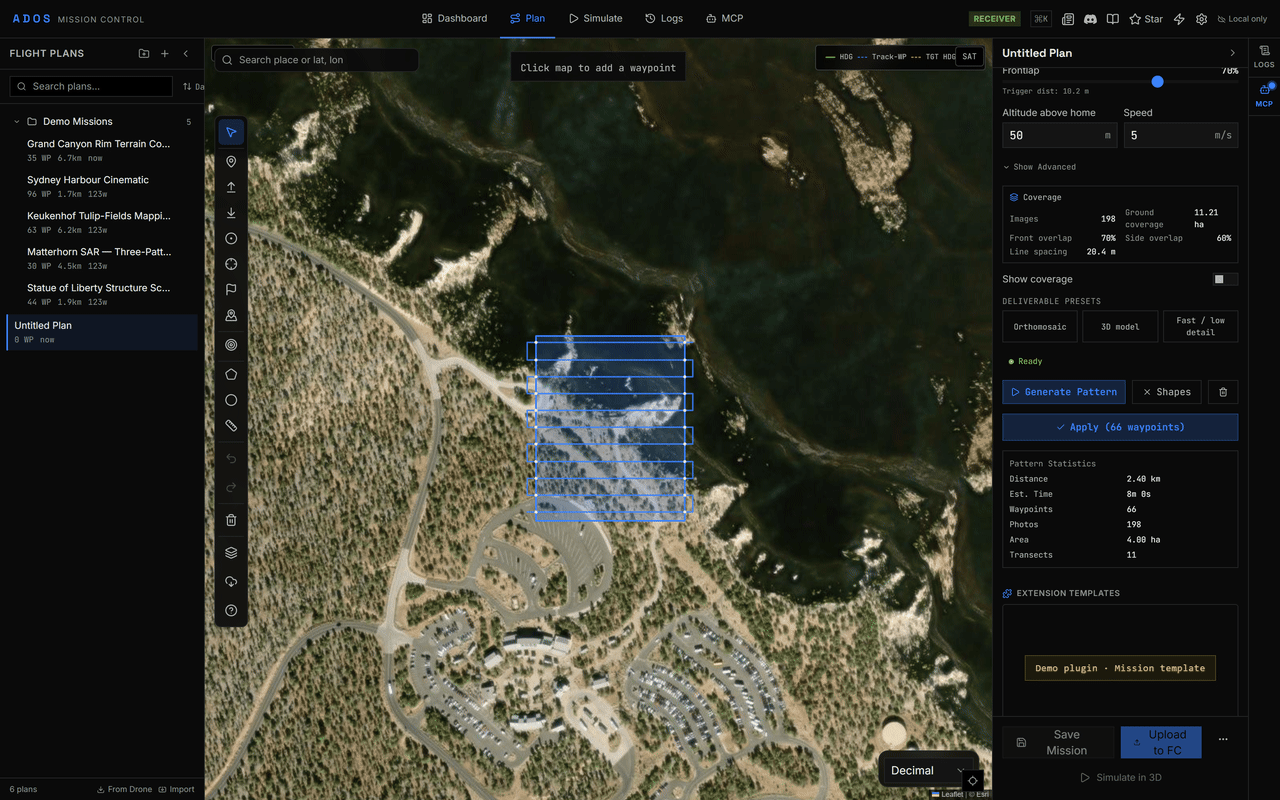Select the Fast / low detail preset
This screenshot has width=1280, height=800.
click(x=1200, y=326)
